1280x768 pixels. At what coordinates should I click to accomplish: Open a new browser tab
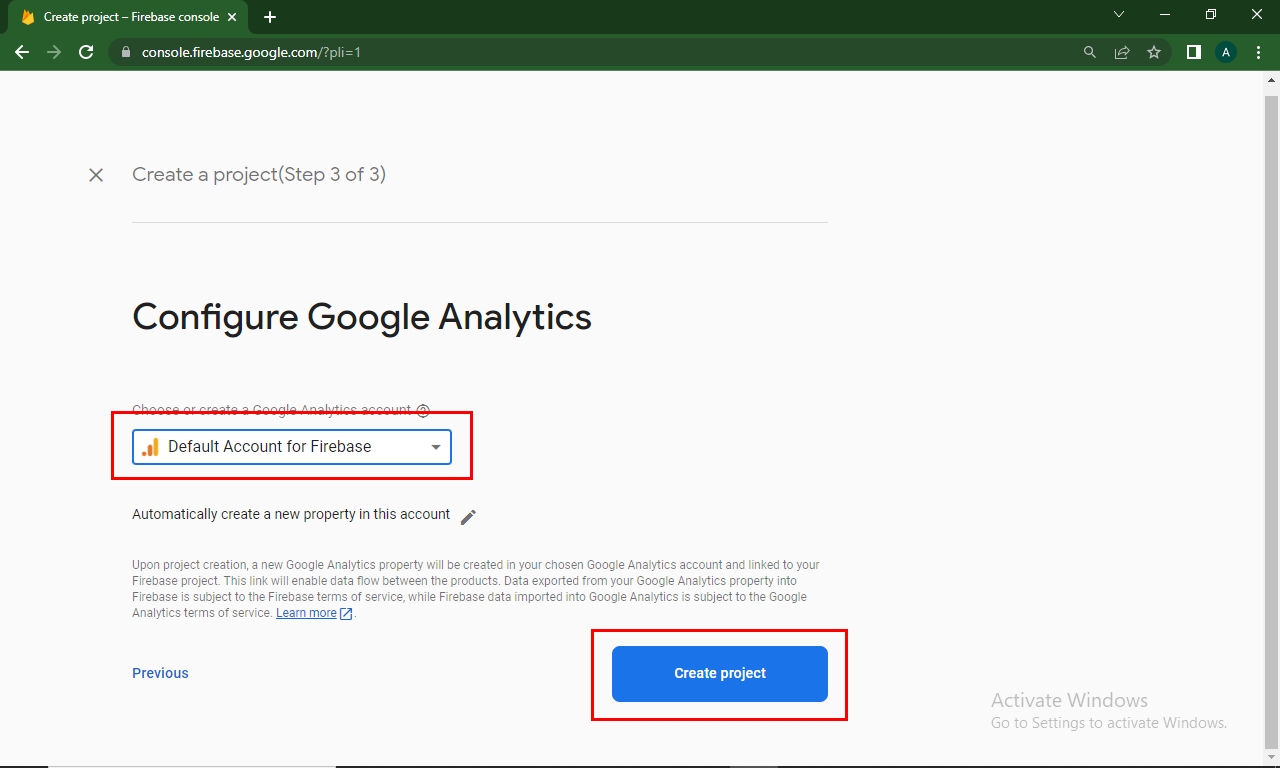tap(270, 17)
